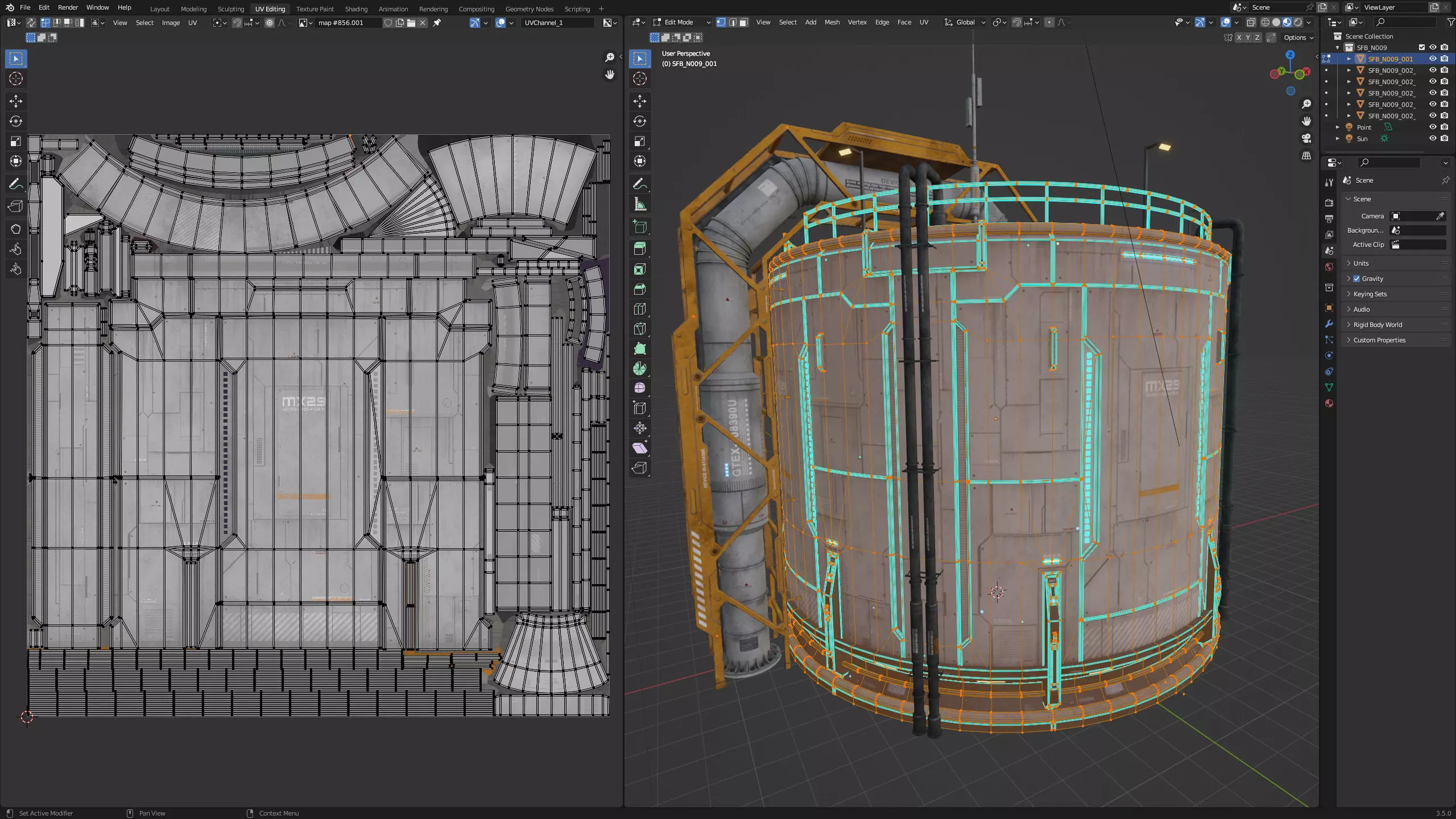Enable X axis mirror in 3D viewport
The image size is (1456, 819).
[1239, 38]
